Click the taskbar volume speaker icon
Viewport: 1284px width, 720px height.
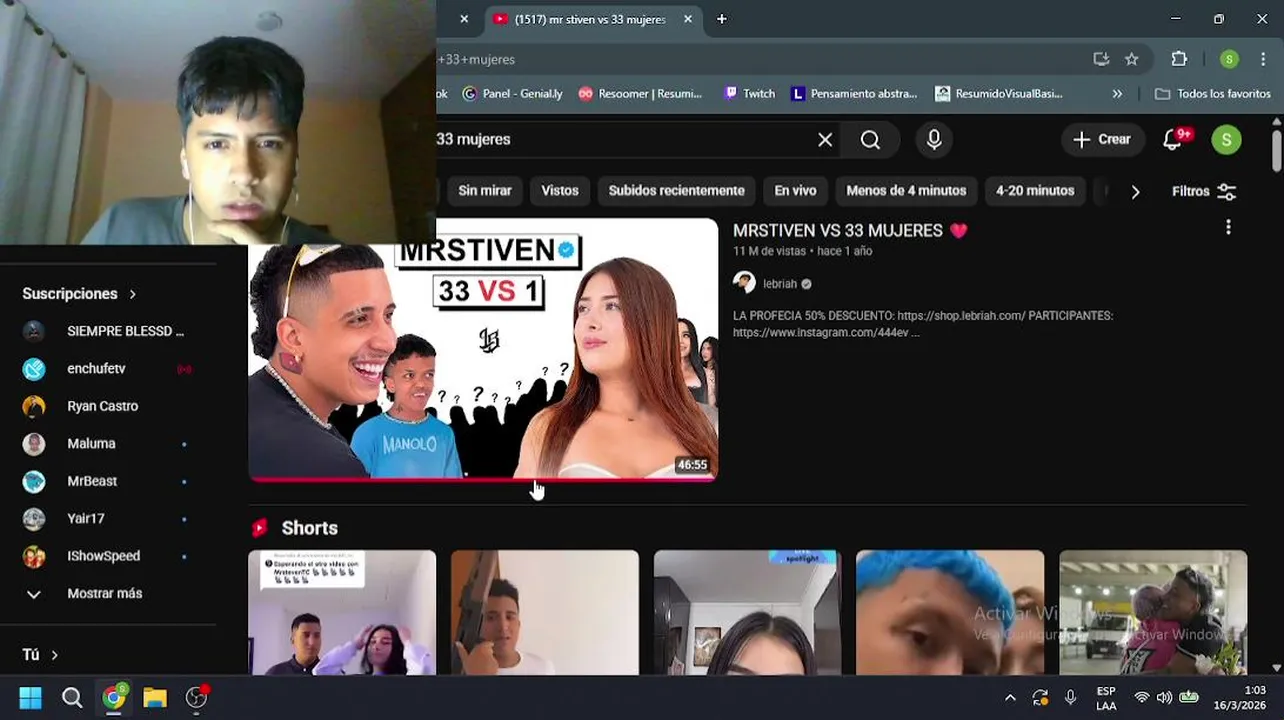tap(1164, 698)
